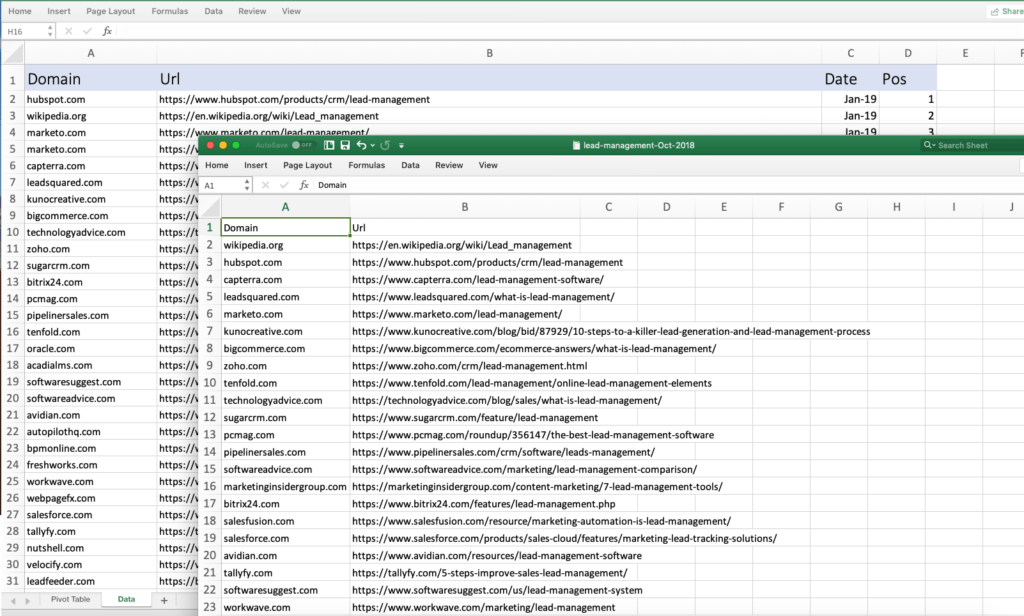1024x616 pixels.
Task: Switch to the Pivot Table sheet tab
Action: click(71, 599)
